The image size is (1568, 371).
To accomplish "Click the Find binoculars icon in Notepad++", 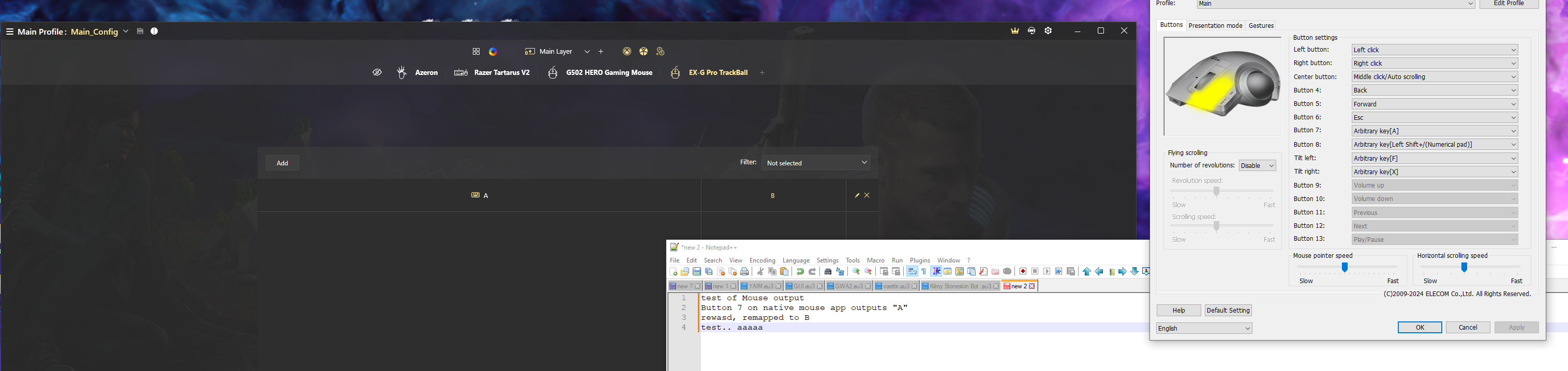I will (x=828, y=272).
